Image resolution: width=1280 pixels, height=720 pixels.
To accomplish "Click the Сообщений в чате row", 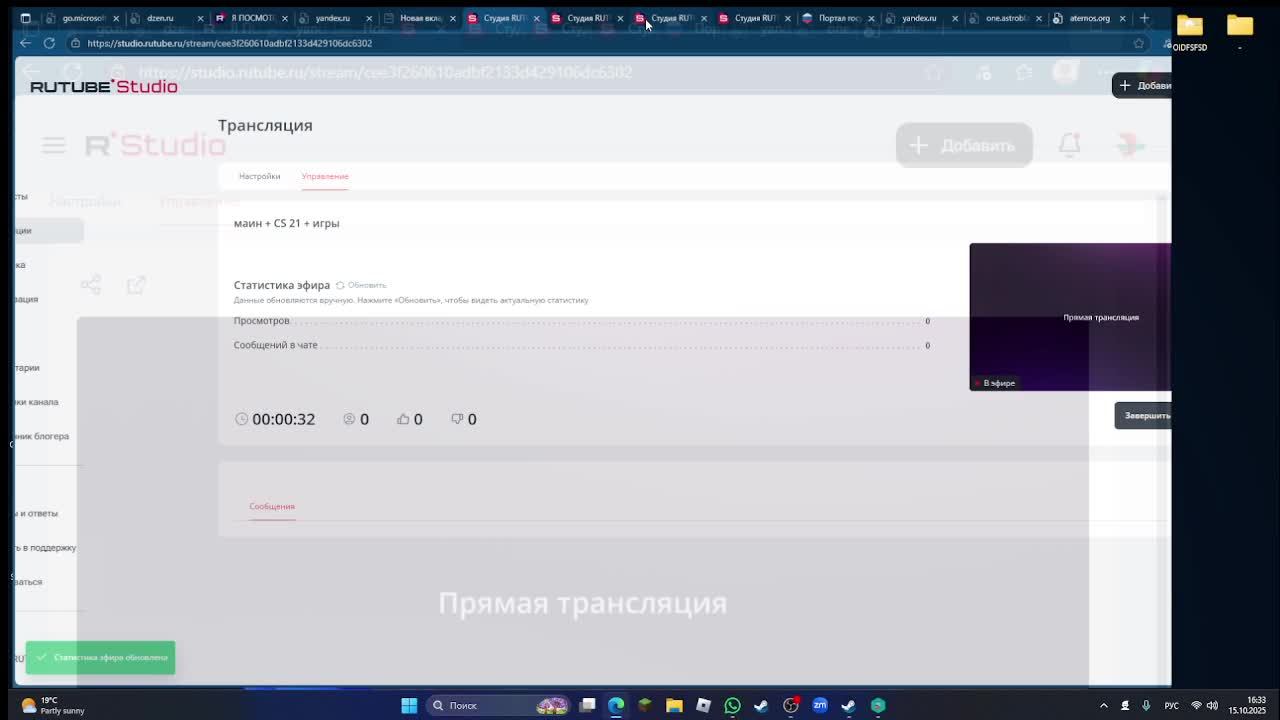I will [x=582, y=345].
